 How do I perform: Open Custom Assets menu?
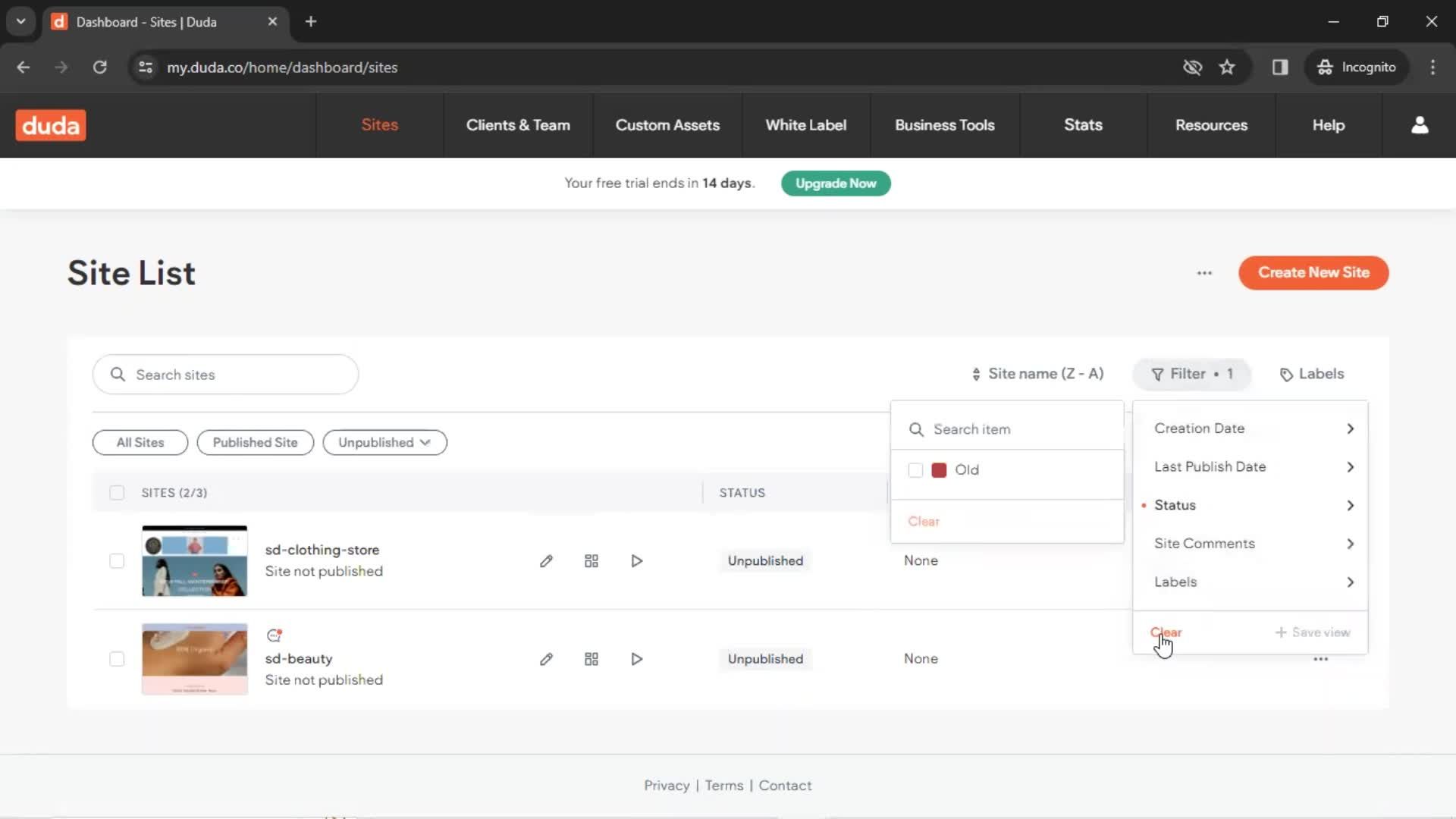[x=667, y=125]
